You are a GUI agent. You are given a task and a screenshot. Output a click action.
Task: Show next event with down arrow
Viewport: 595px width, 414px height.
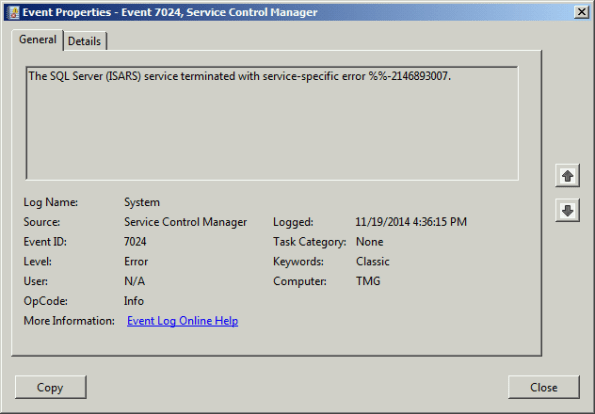[567, 210]
